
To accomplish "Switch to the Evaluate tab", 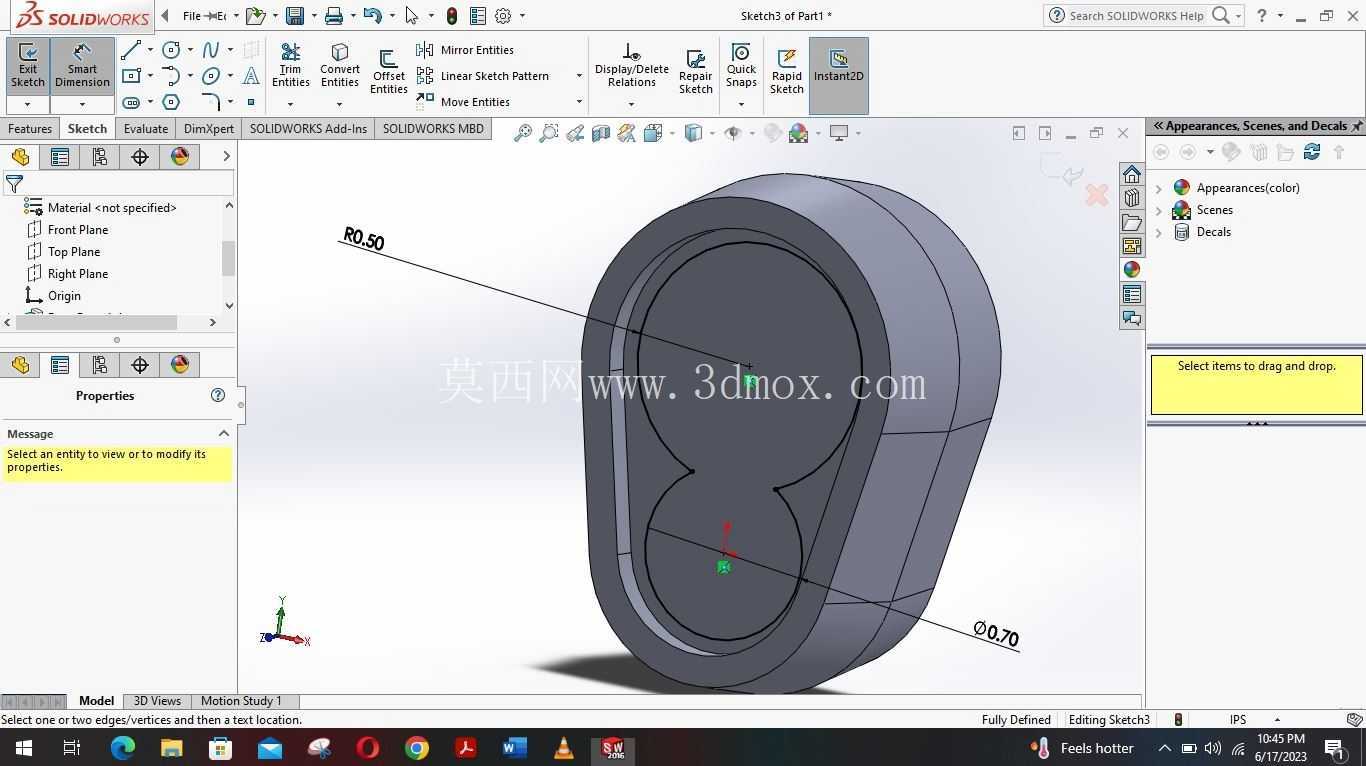I will (x=146, y=129).
